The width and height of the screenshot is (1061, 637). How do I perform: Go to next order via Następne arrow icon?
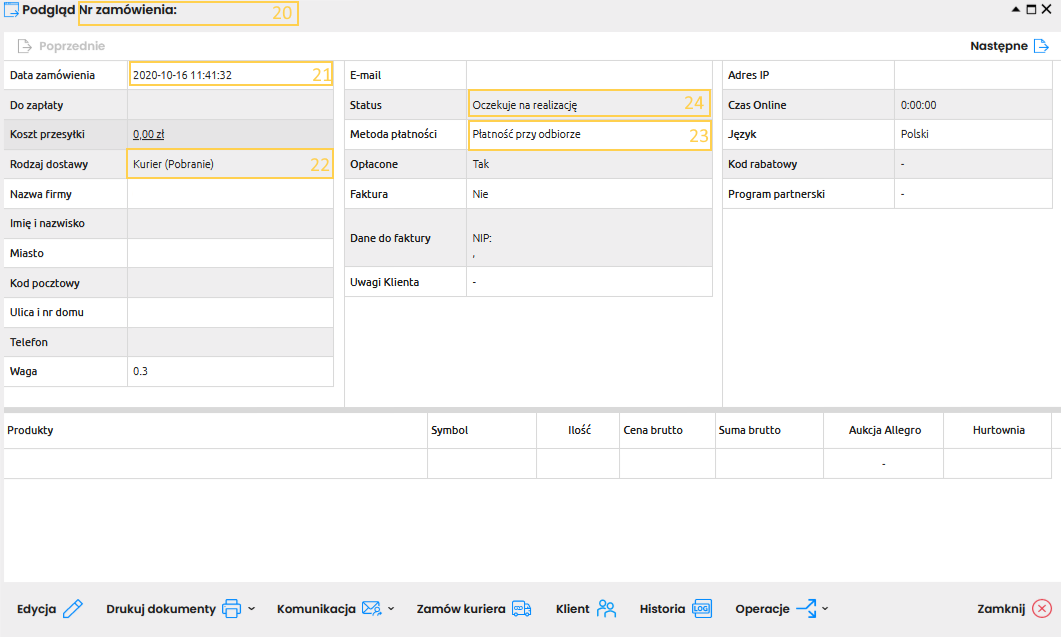1041,46
